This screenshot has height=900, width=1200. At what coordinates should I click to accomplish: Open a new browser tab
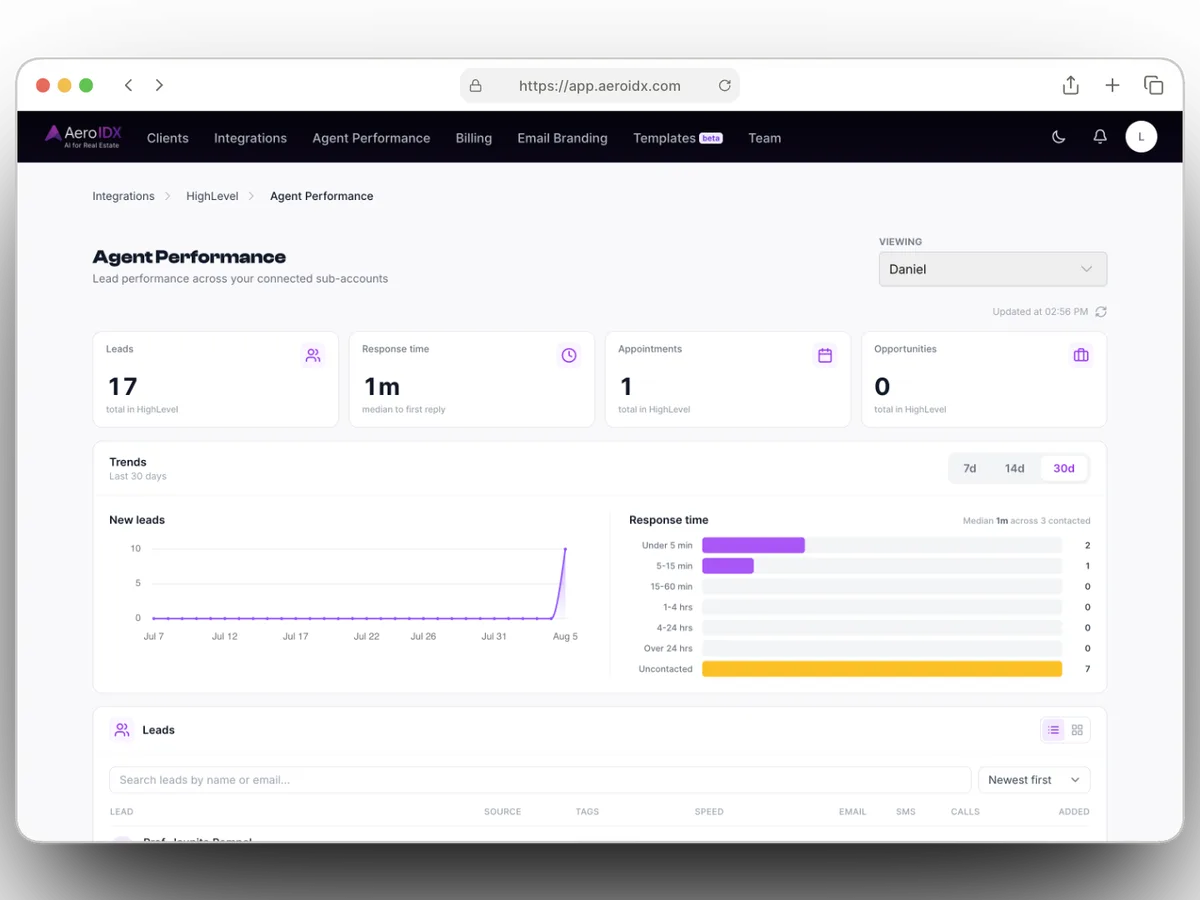coord(1112,86)
